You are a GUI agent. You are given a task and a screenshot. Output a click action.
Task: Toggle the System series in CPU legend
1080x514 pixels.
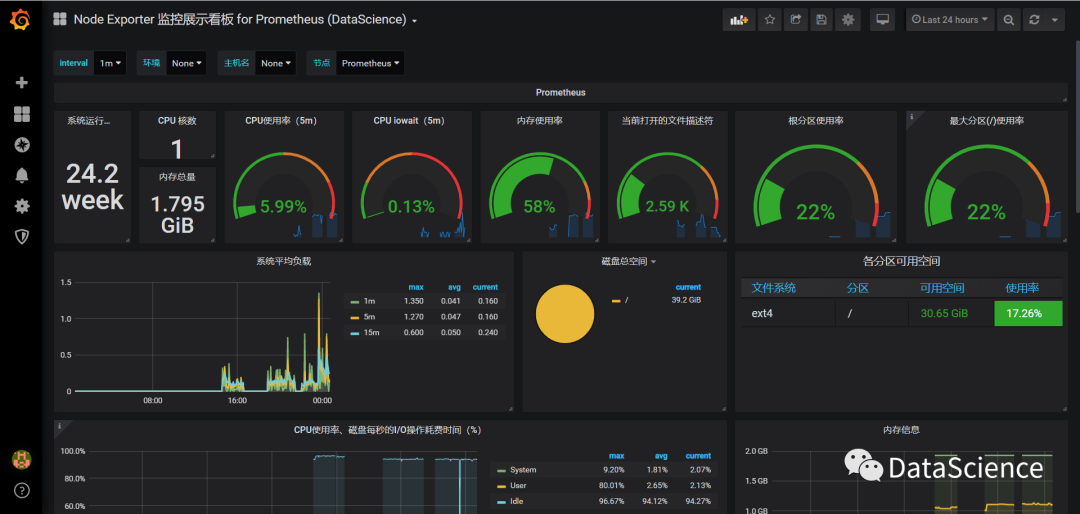(523, 470)
